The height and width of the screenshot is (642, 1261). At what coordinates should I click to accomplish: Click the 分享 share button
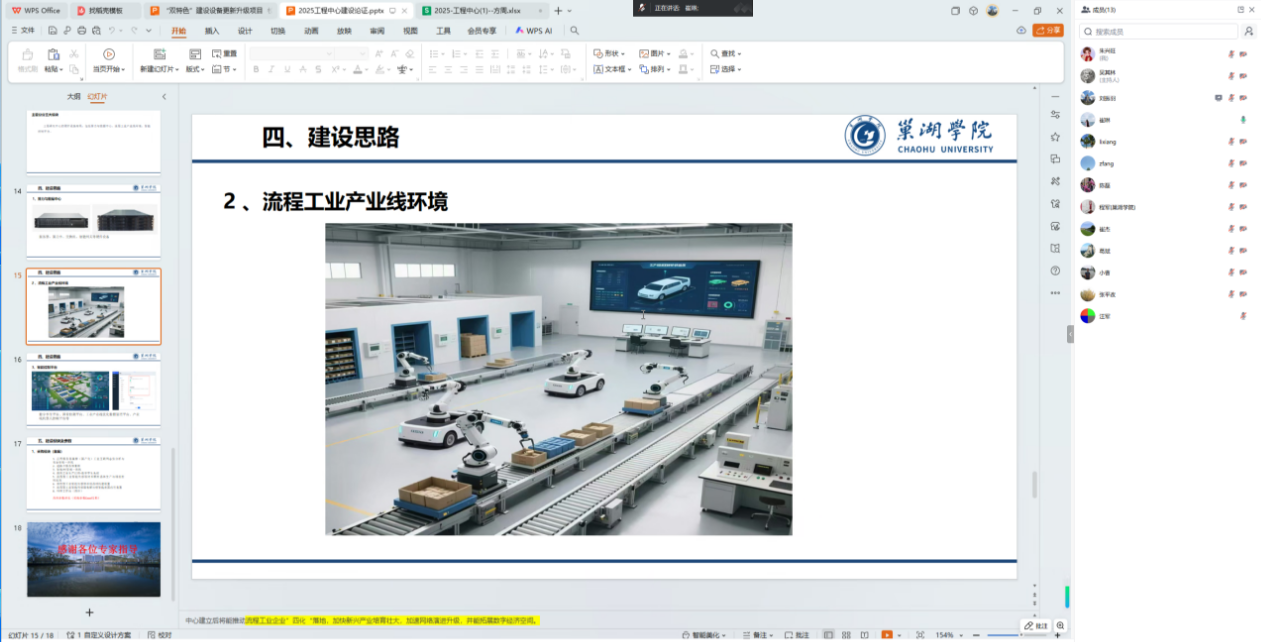[1048, 31]
